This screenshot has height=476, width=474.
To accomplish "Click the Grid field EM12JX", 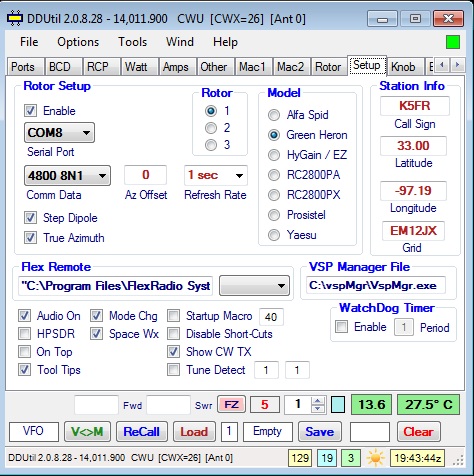I will point(413,231).
